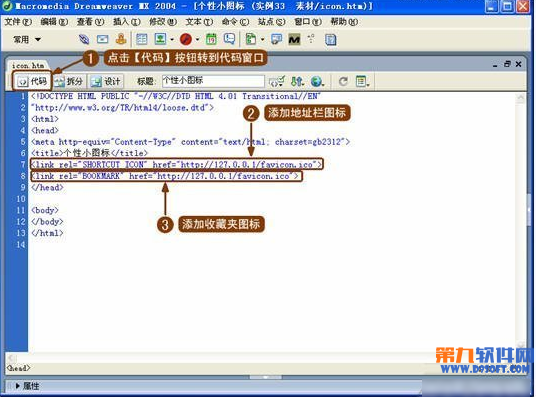Open the Media insert dropdown arrow
This screenshot has width=536, height=397.
[197, 40]
